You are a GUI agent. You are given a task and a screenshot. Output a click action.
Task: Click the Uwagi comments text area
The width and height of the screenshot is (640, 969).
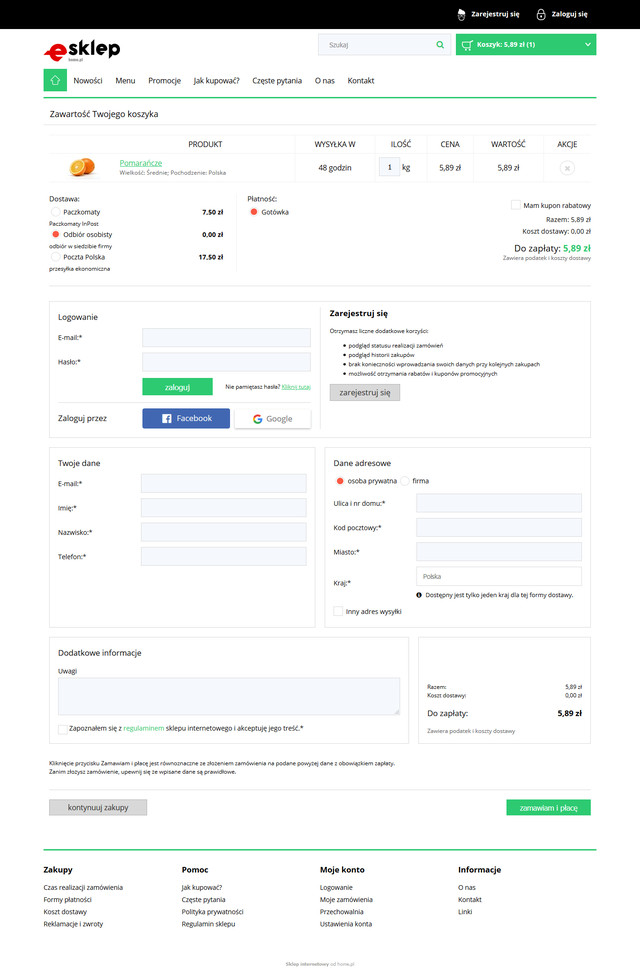click(x=229, y=696)
